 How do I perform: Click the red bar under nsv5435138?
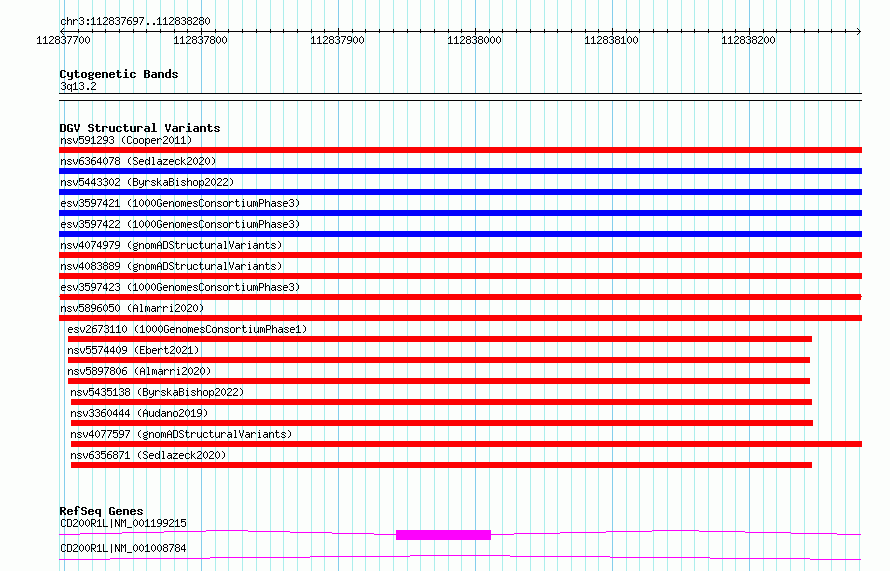tap(442, 402)
